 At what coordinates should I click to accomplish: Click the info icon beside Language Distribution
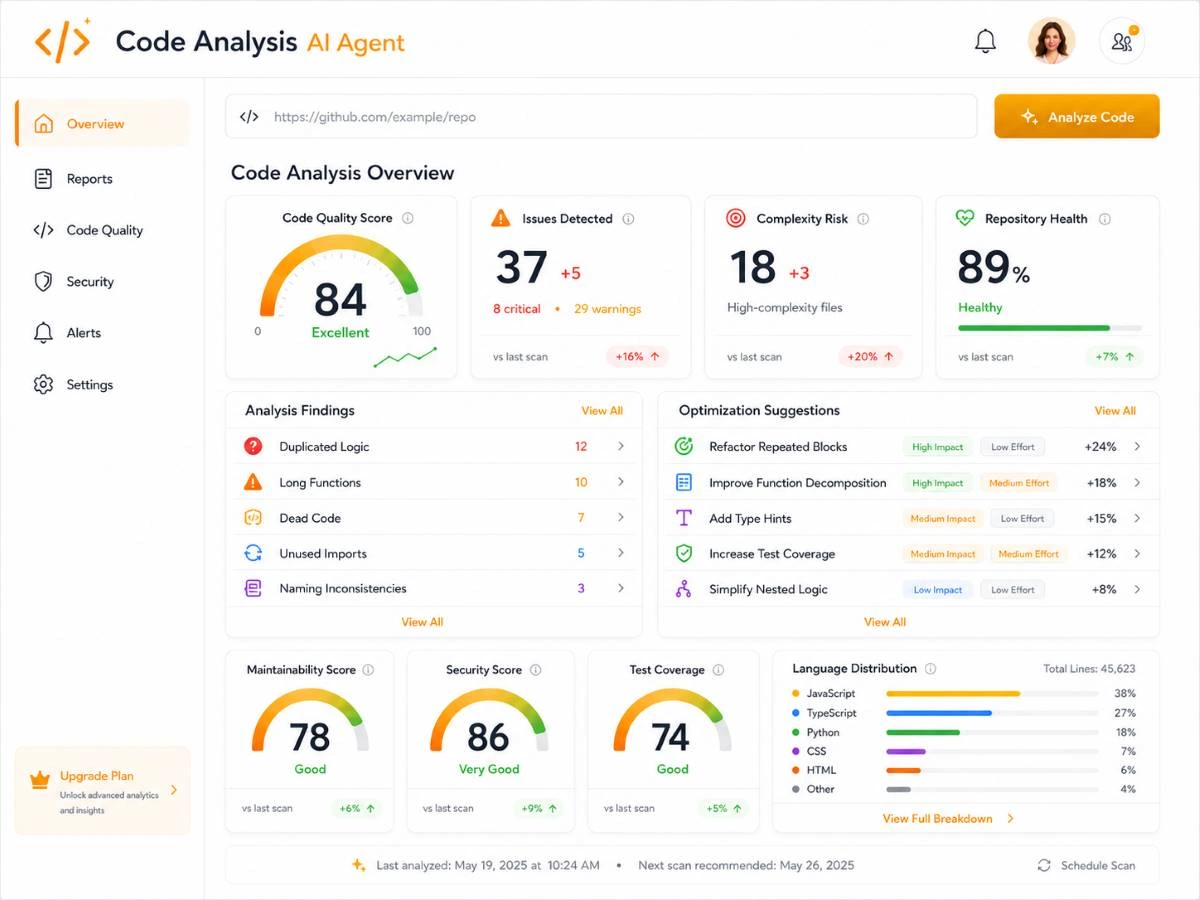(931, 669)
